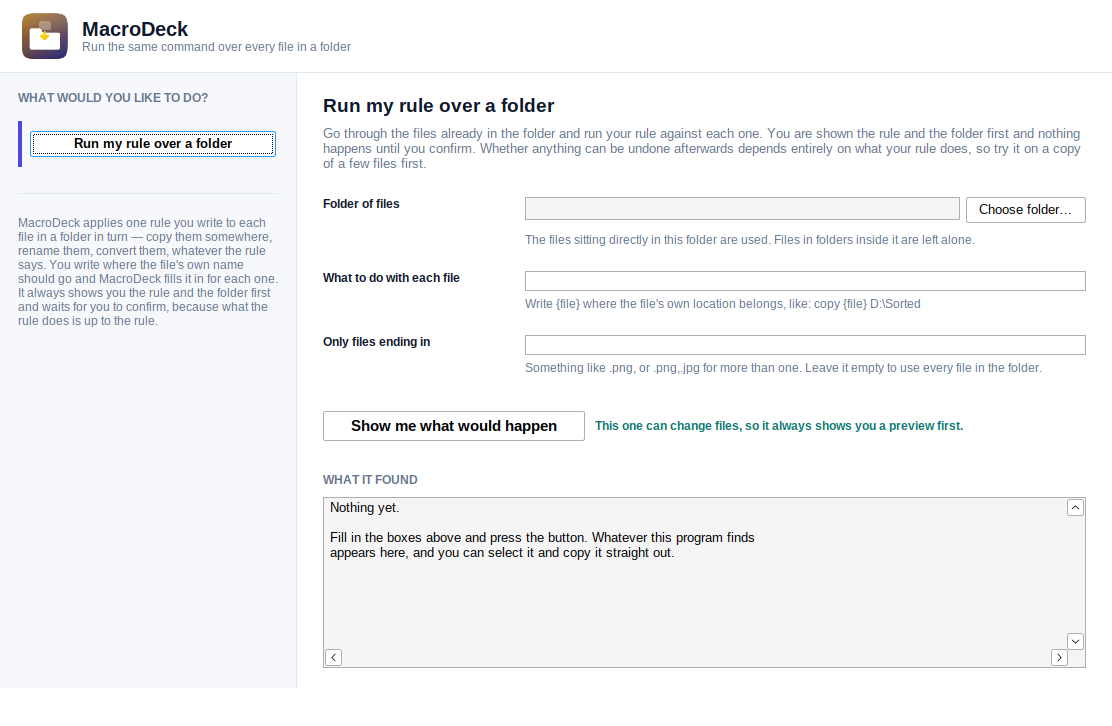
Task: Click the 'WHAT WOULD YOU LIKE TO DO?' header
Action: click(x=113, y=98)
